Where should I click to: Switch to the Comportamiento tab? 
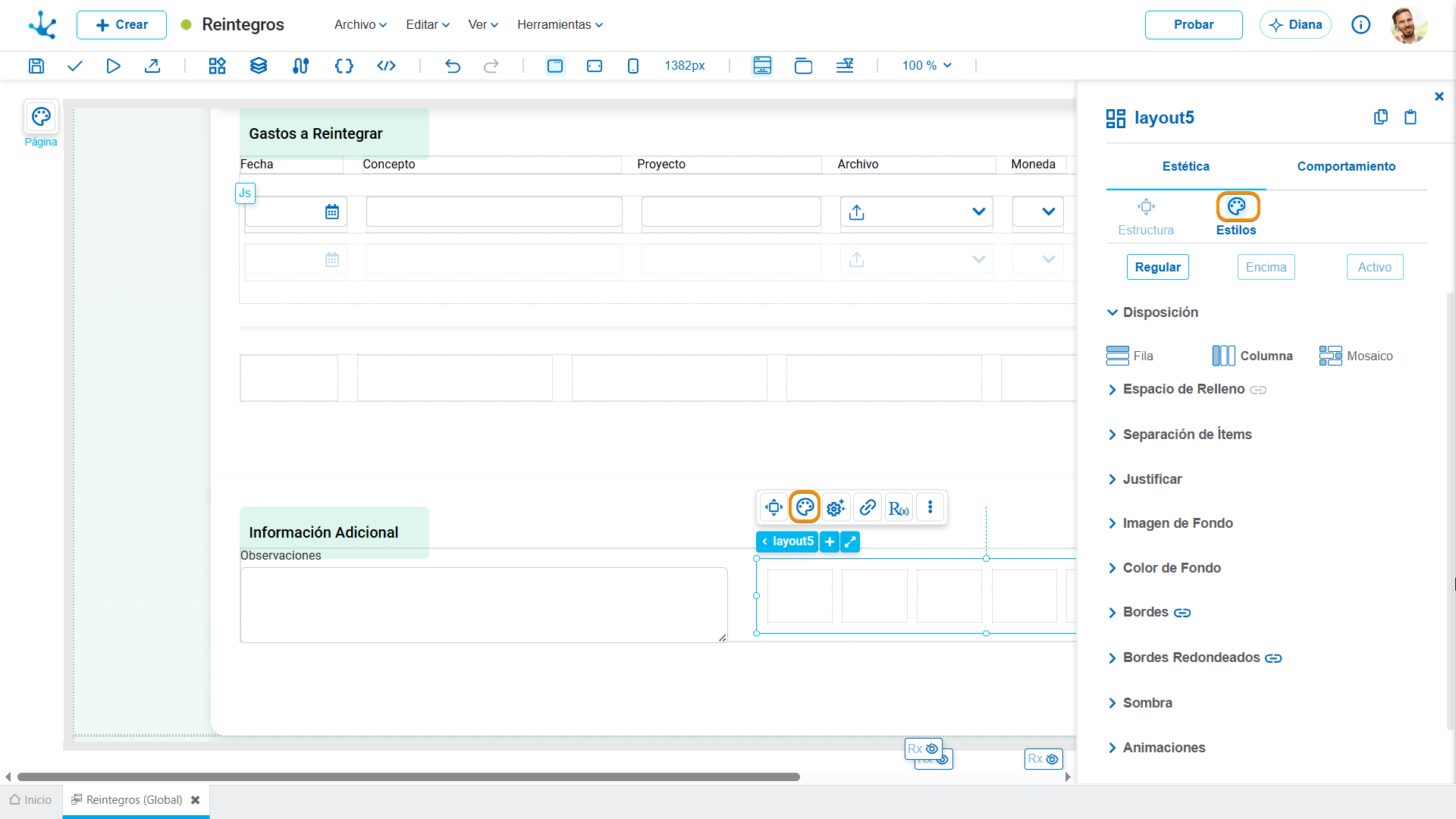tap(1346, 166)
